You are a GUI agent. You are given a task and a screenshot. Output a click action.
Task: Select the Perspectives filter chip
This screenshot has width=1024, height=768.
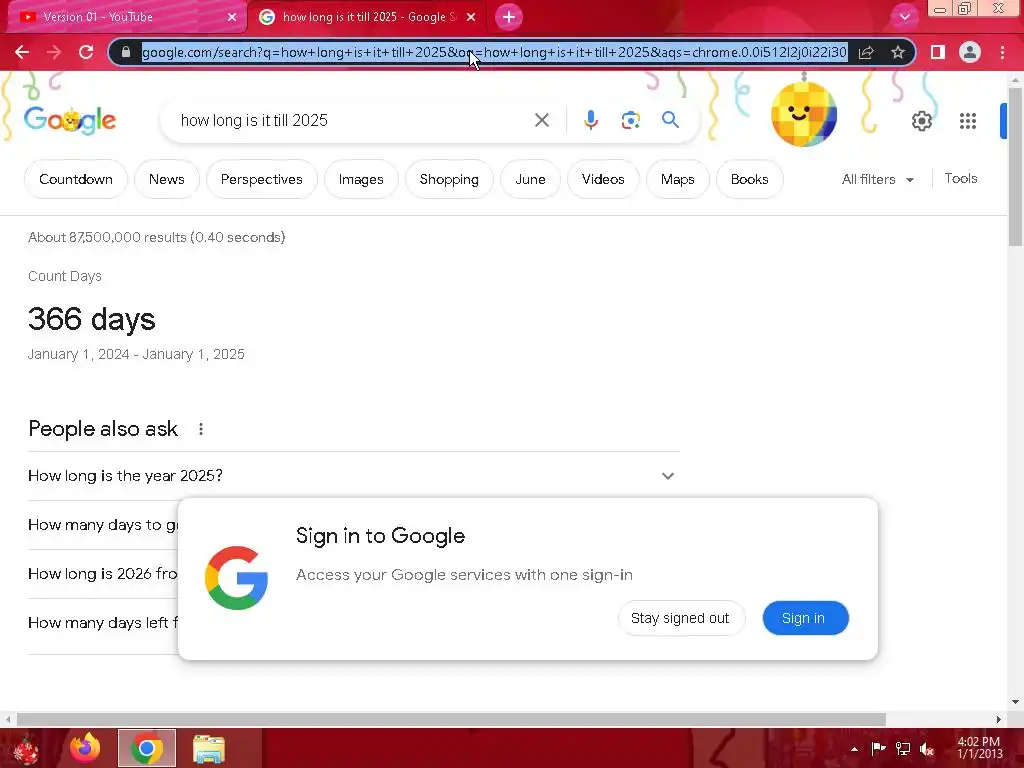pyautogui.click(x=262, y=179)
